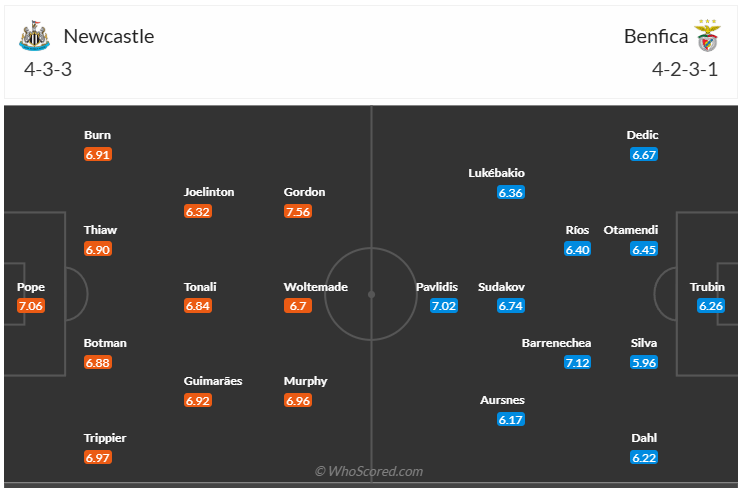Select player Woltemade on the pitch
Screen dimensions: 741x488
pyautogui.click(x=316, y=287)
